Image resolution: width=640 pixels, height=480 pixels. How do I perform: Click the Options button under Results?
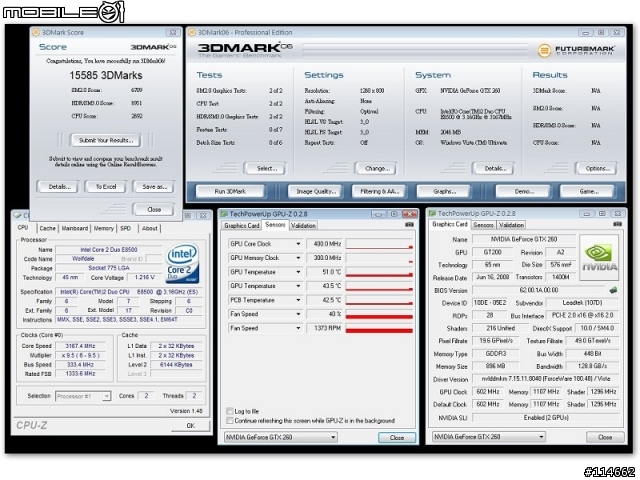(x=597, y=168)
